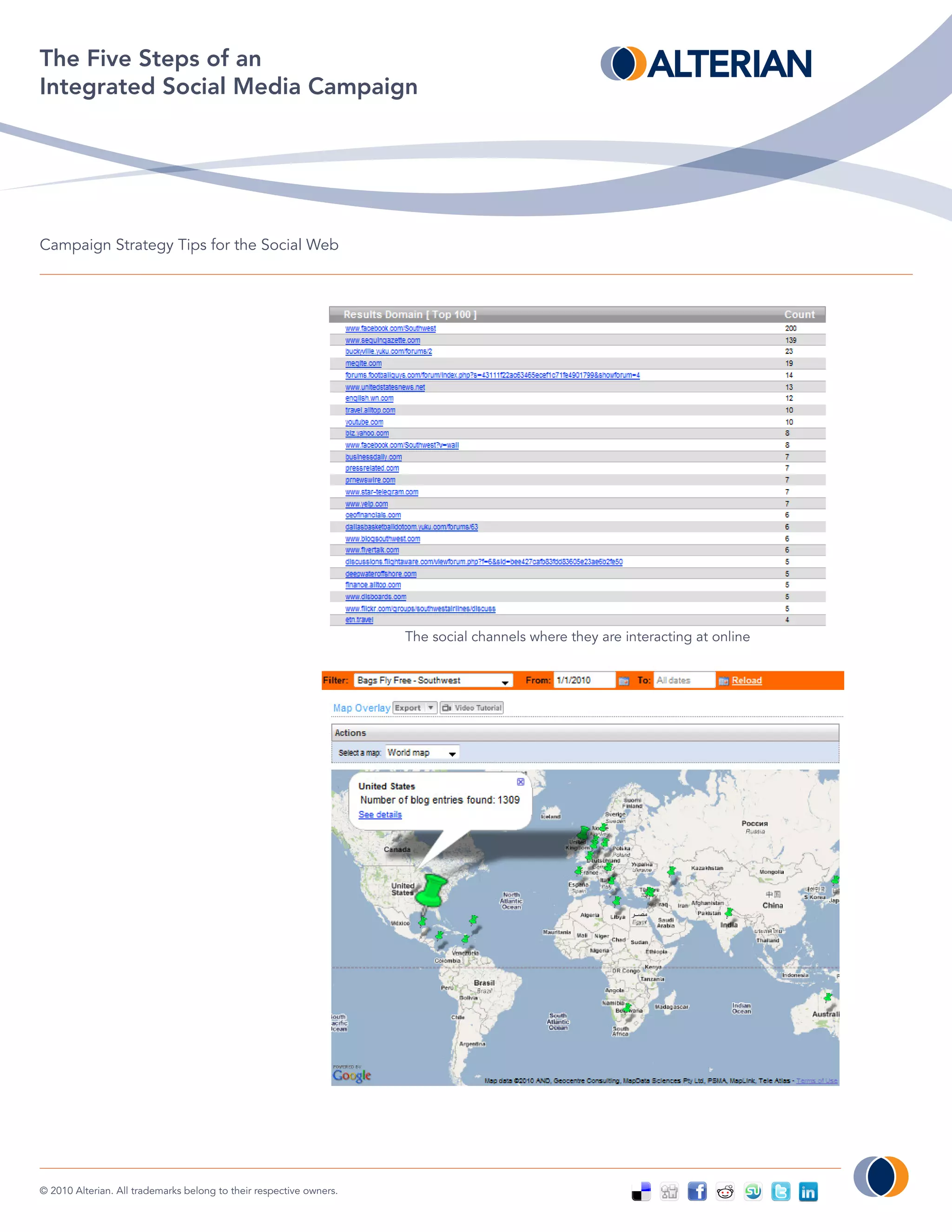Image resolution: width=952 pixels, height=1232 pixels.
Task: Click the LinkedIn icon
Action: tap(808, 1192)
